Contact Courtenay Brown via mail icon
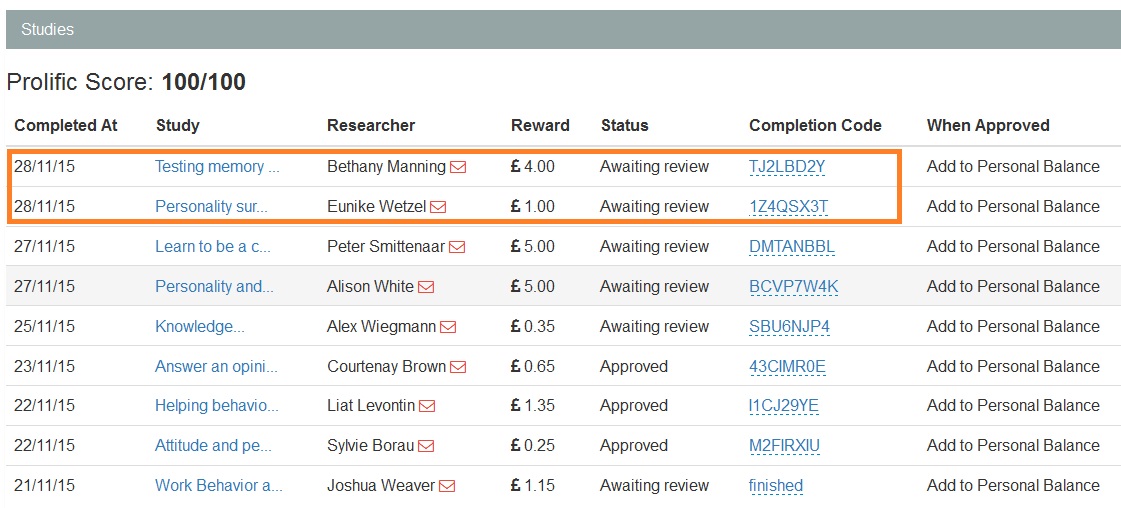 tap(458, 367)
